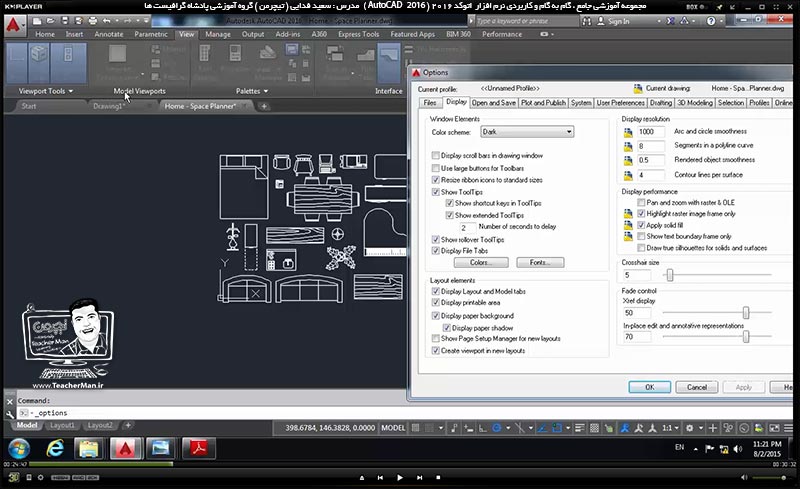Toggle Transparency display in status bar
800x489 pixels.
594,428
